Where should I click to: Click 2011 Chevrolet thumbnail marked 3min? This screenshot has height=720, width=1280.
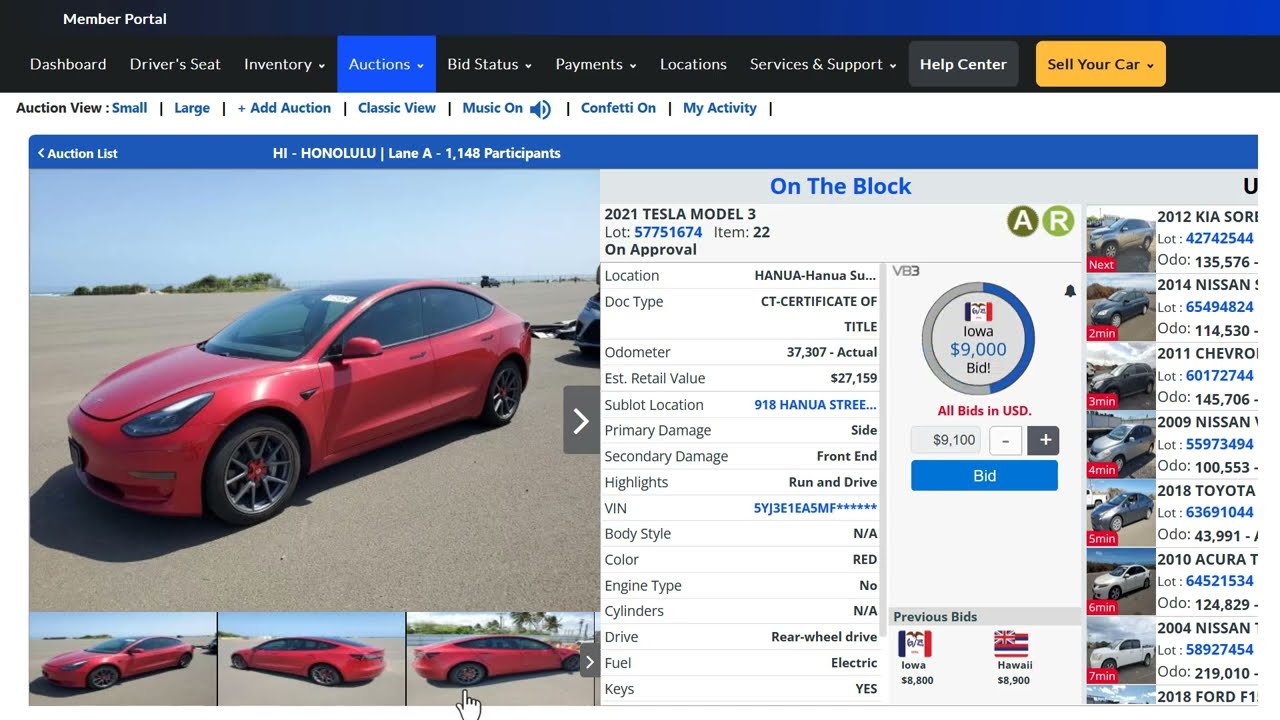point(1121,377)
